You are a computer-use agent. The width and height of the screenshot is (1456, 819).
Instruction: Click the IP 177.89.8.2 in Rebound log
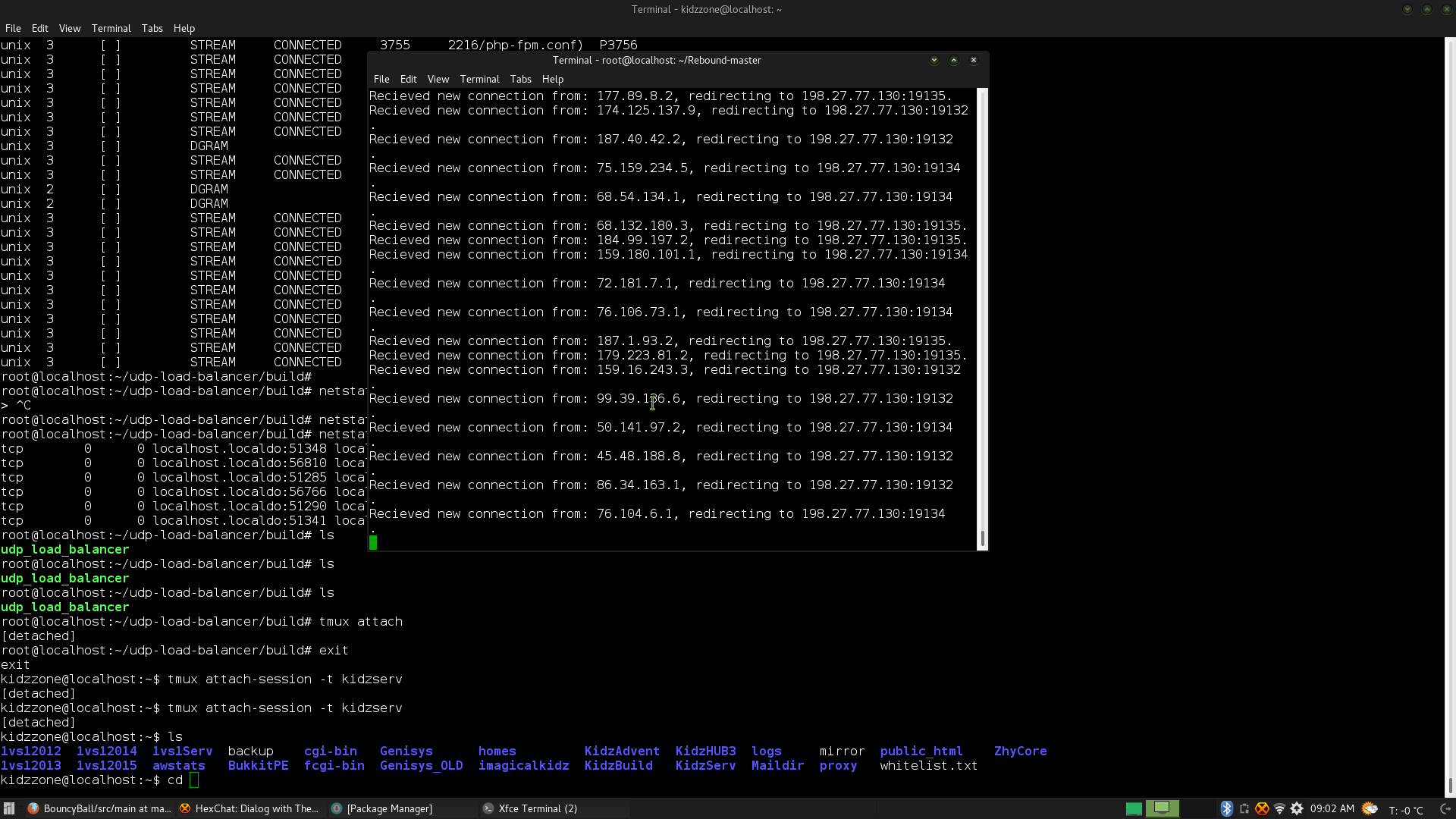635,96
